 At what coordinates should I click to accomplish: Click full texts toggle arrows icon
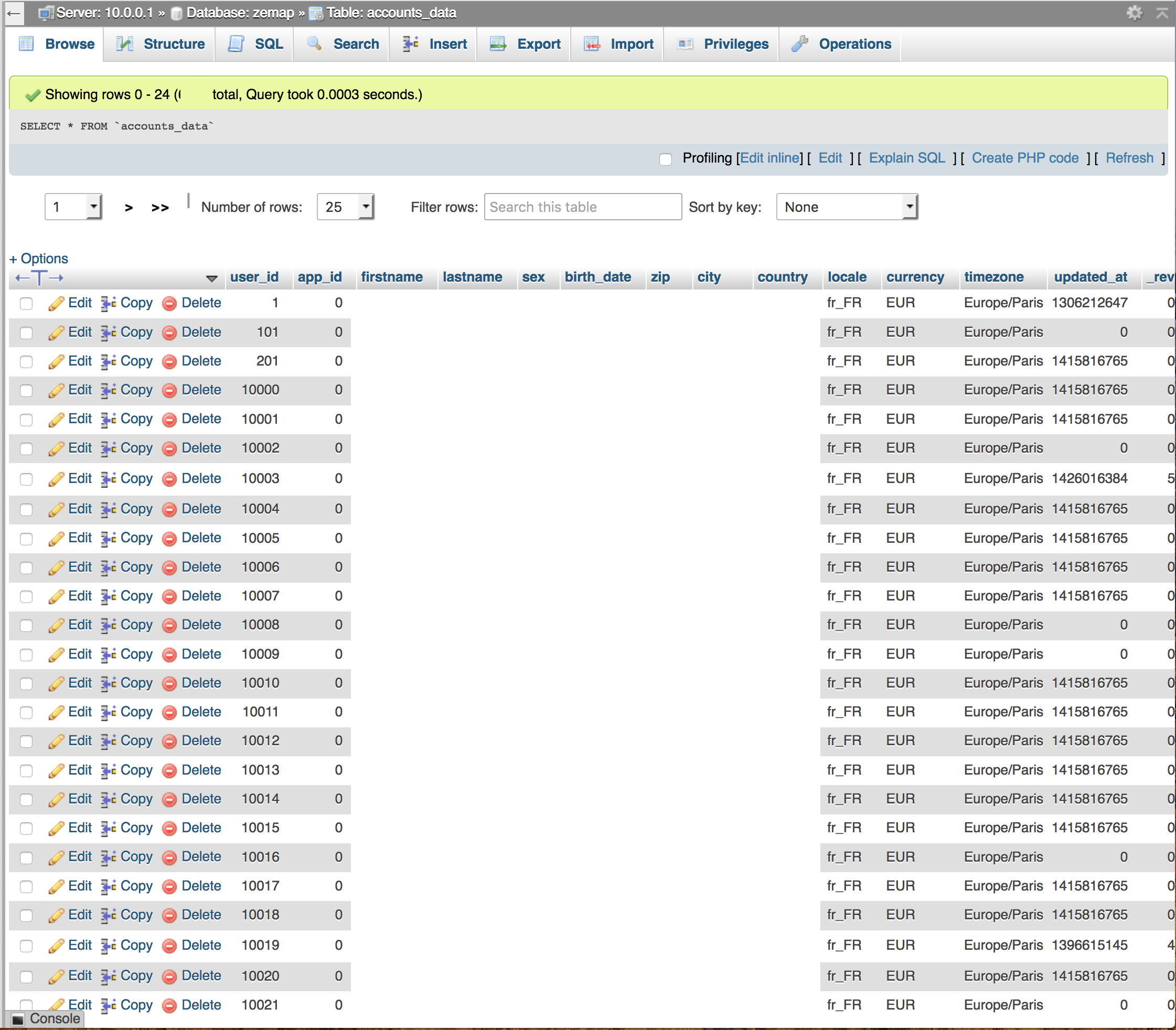39,278
